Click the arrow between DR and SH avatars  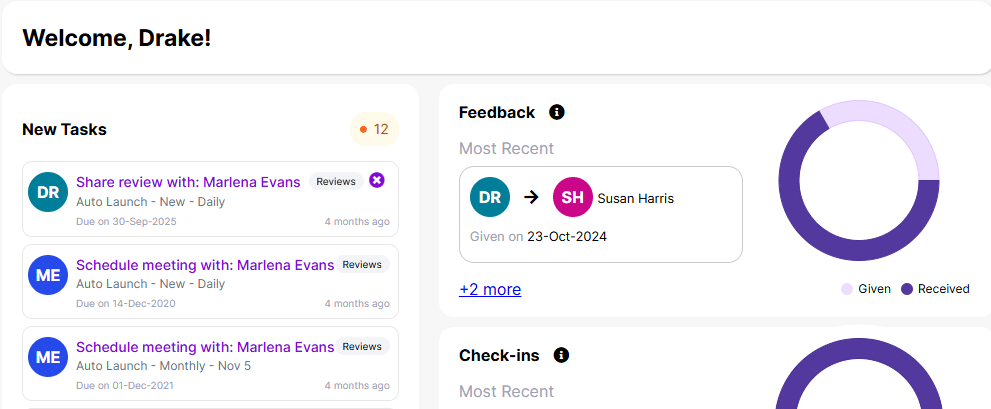point(531,198)
